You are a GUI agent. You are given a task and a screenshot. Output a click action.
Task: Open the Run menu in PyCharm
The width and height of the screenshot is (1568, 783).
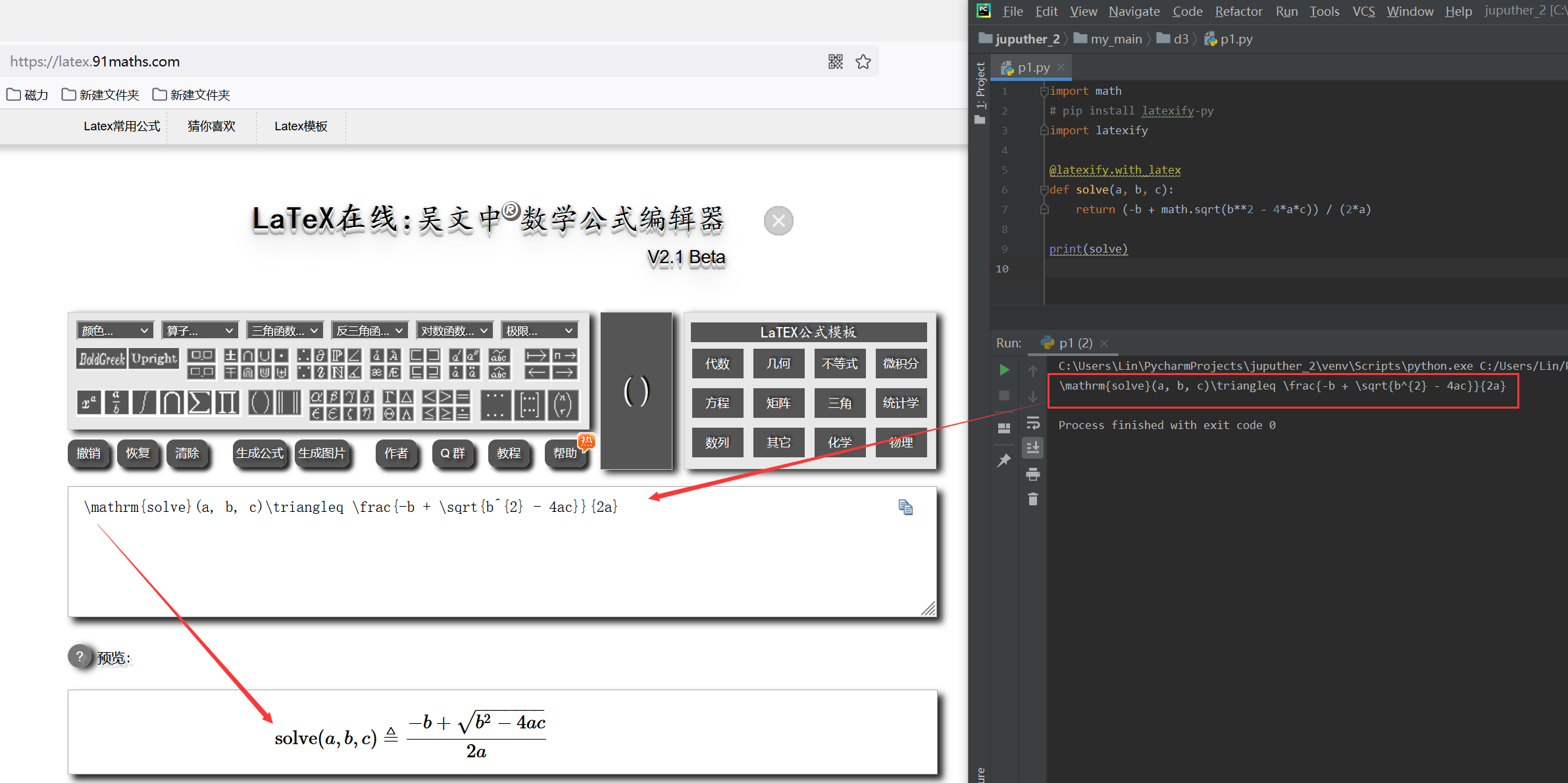coord(1286,11)
